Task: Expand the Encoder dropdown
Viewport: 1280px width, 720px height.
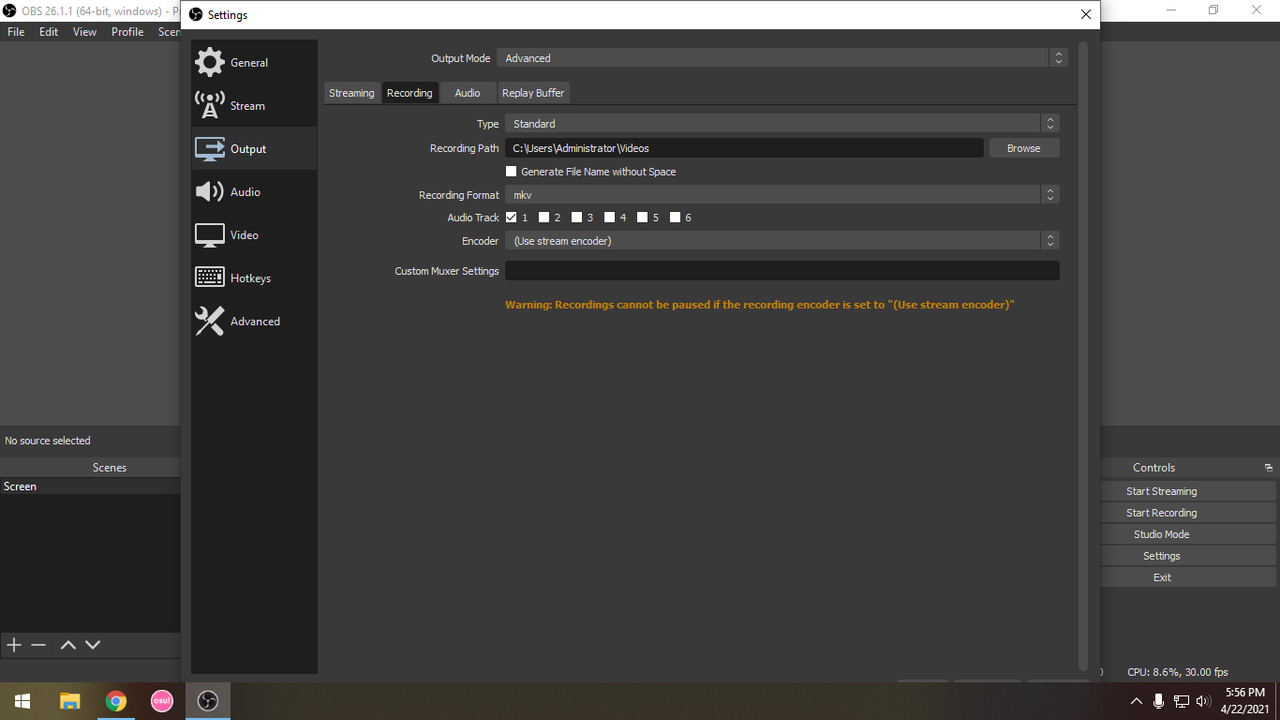Action: pyautogui.click(x=782, y=241)
